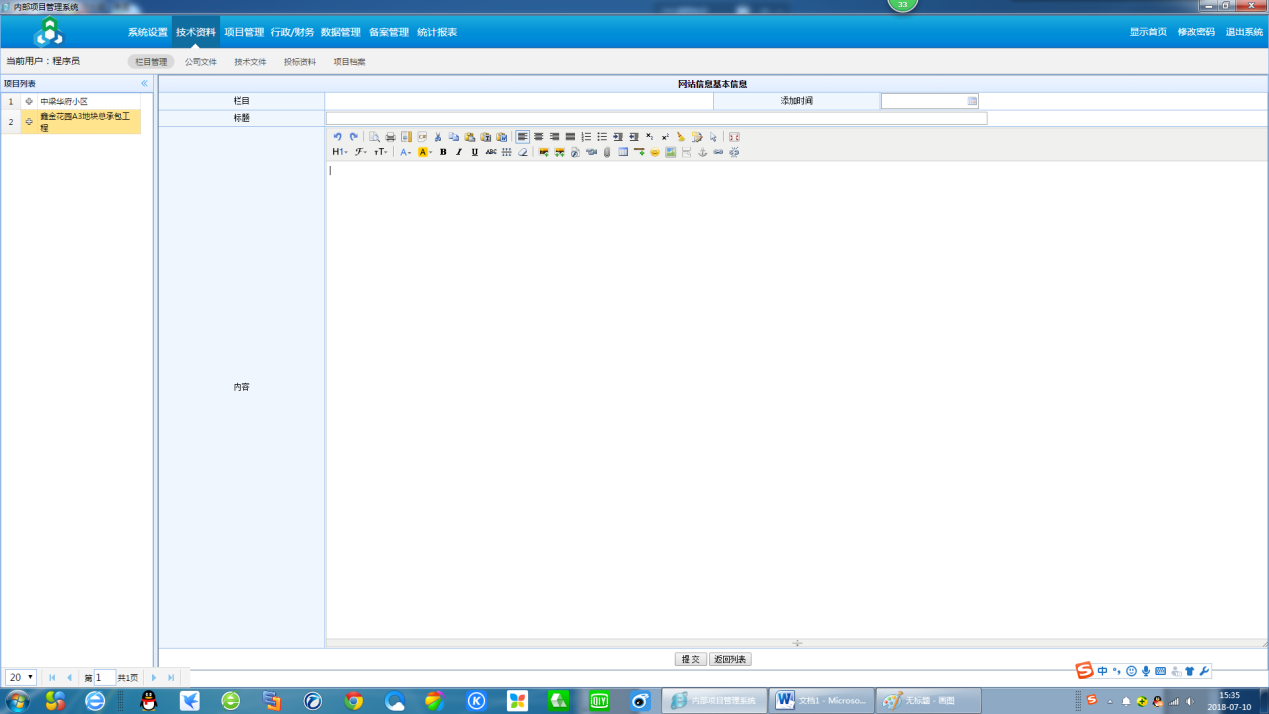Open the H1 heading dropdown
The width and height of the screenshot is (1269, 714).
coord(339,152)
